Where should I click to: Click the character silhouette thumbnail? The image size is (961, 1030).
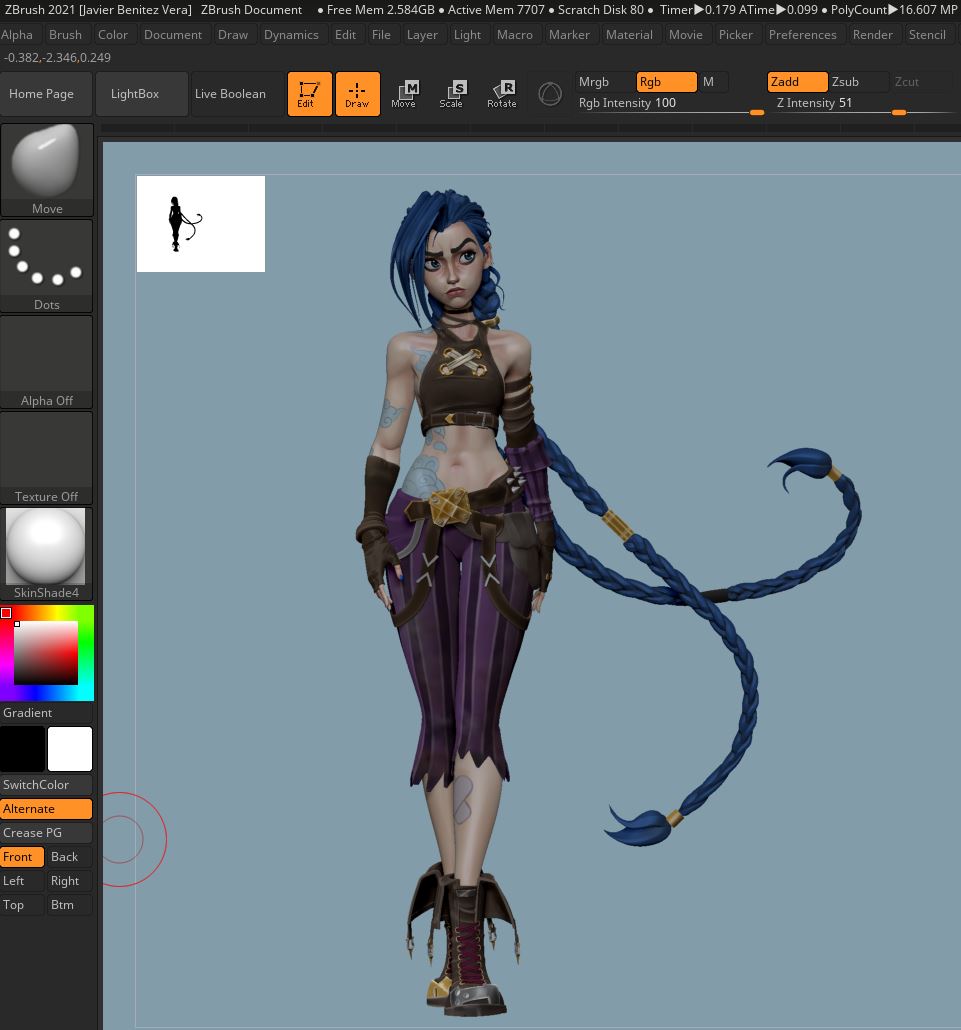click(x=201, y=223)
